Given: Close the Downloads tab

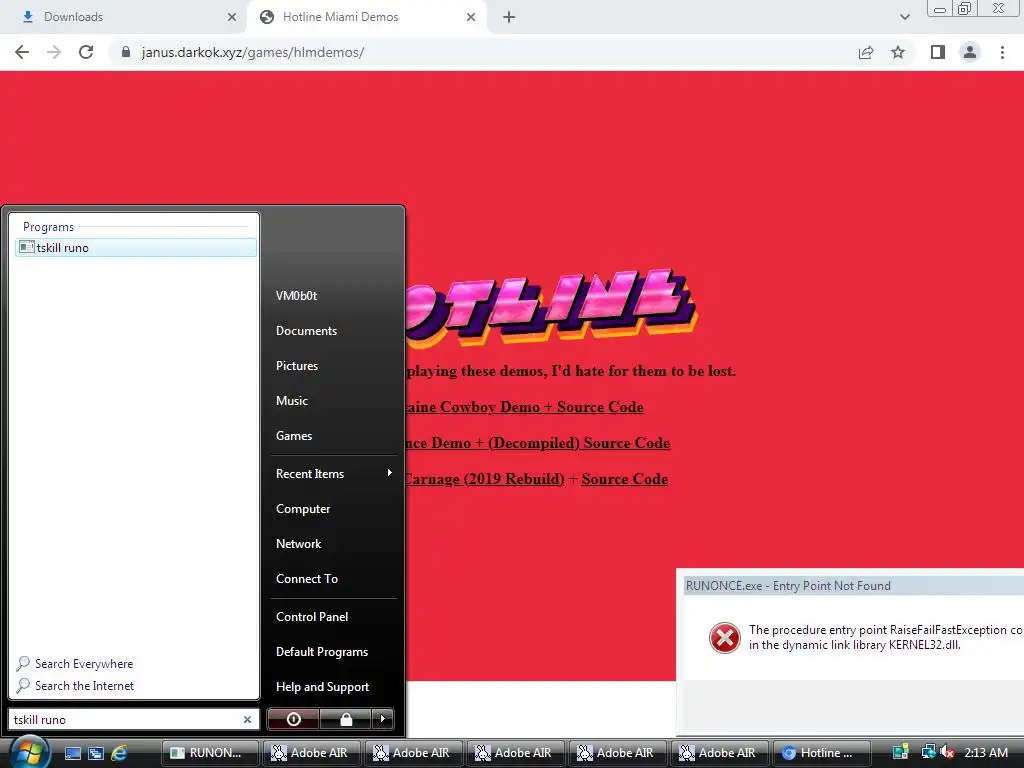Looking at the screenshot, I should pyautogui.click(x=232, y=17).
